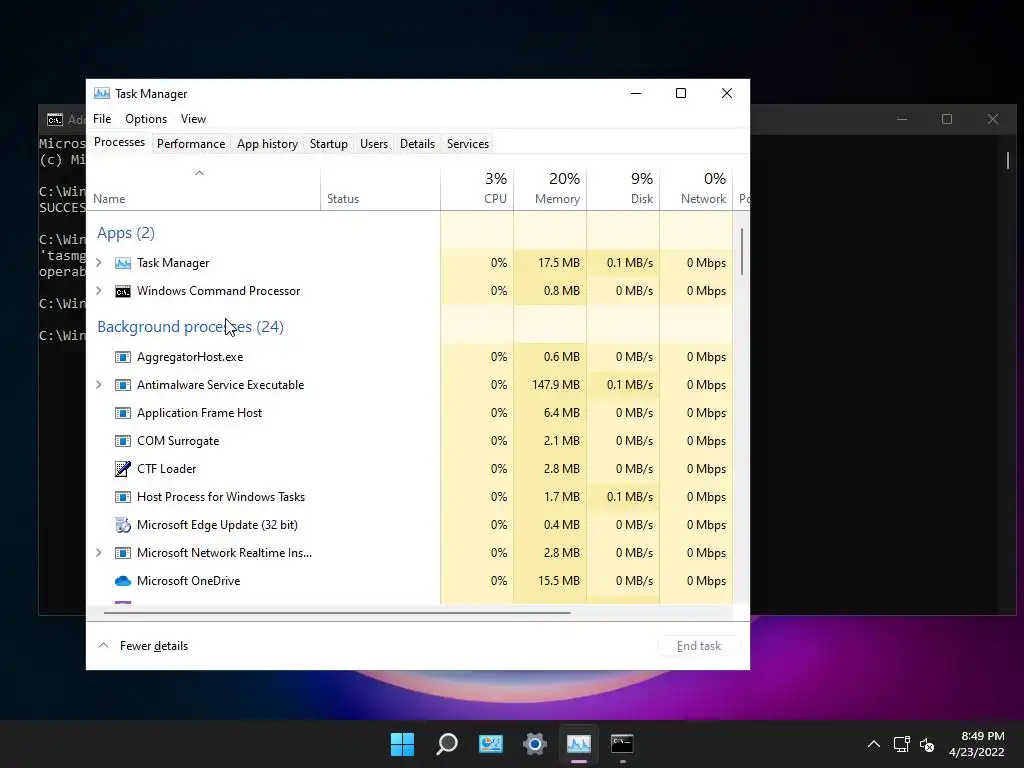Click Task Manager icon on the taskbar

[579, 744]
